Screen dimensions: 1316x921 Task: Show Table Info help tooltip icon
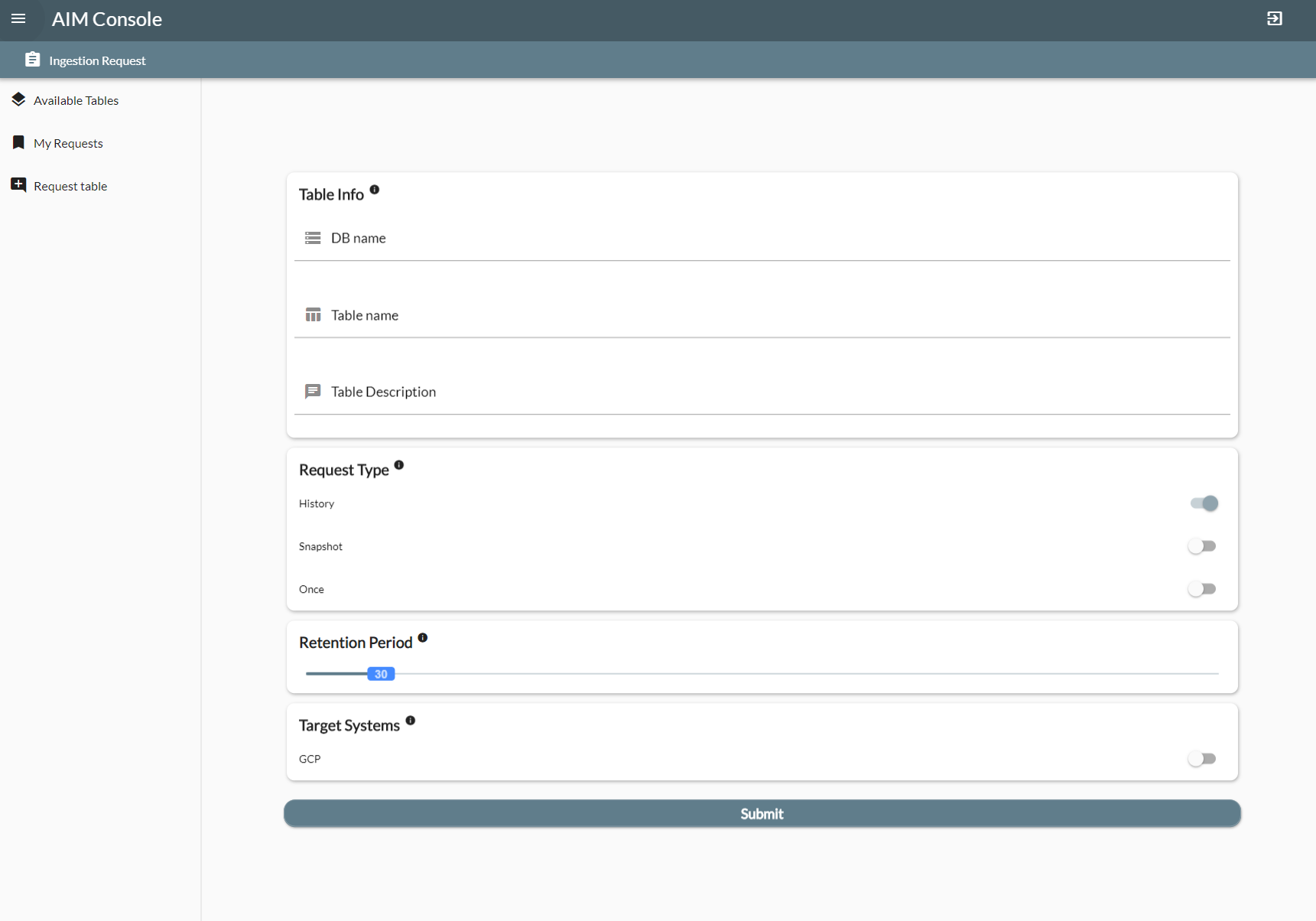(375, 190)
